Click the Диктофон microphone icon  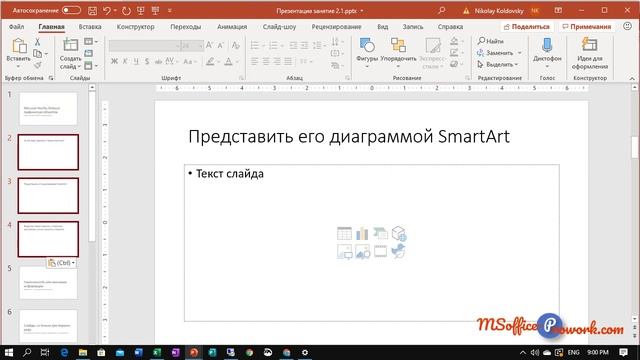coord(547,45)
